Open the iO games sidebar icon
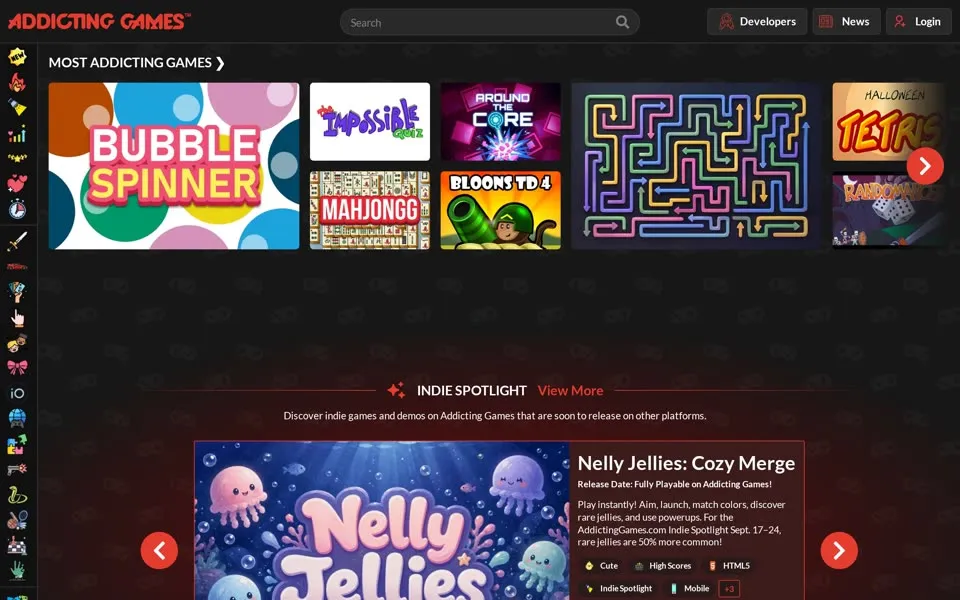This screenshot has height=600, width=960. click(17, 393)
